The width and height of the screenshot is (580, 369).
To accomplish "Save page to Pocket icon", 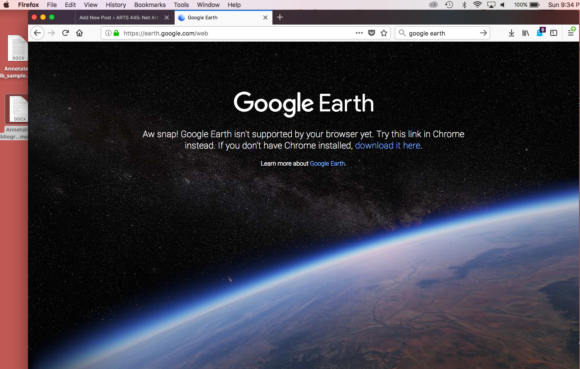I will tap(371, 33).
